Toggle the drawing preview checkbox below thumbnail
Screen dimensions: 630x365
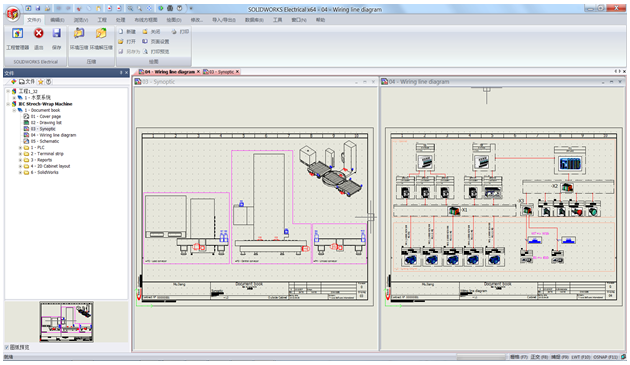(x=6, y=347)
